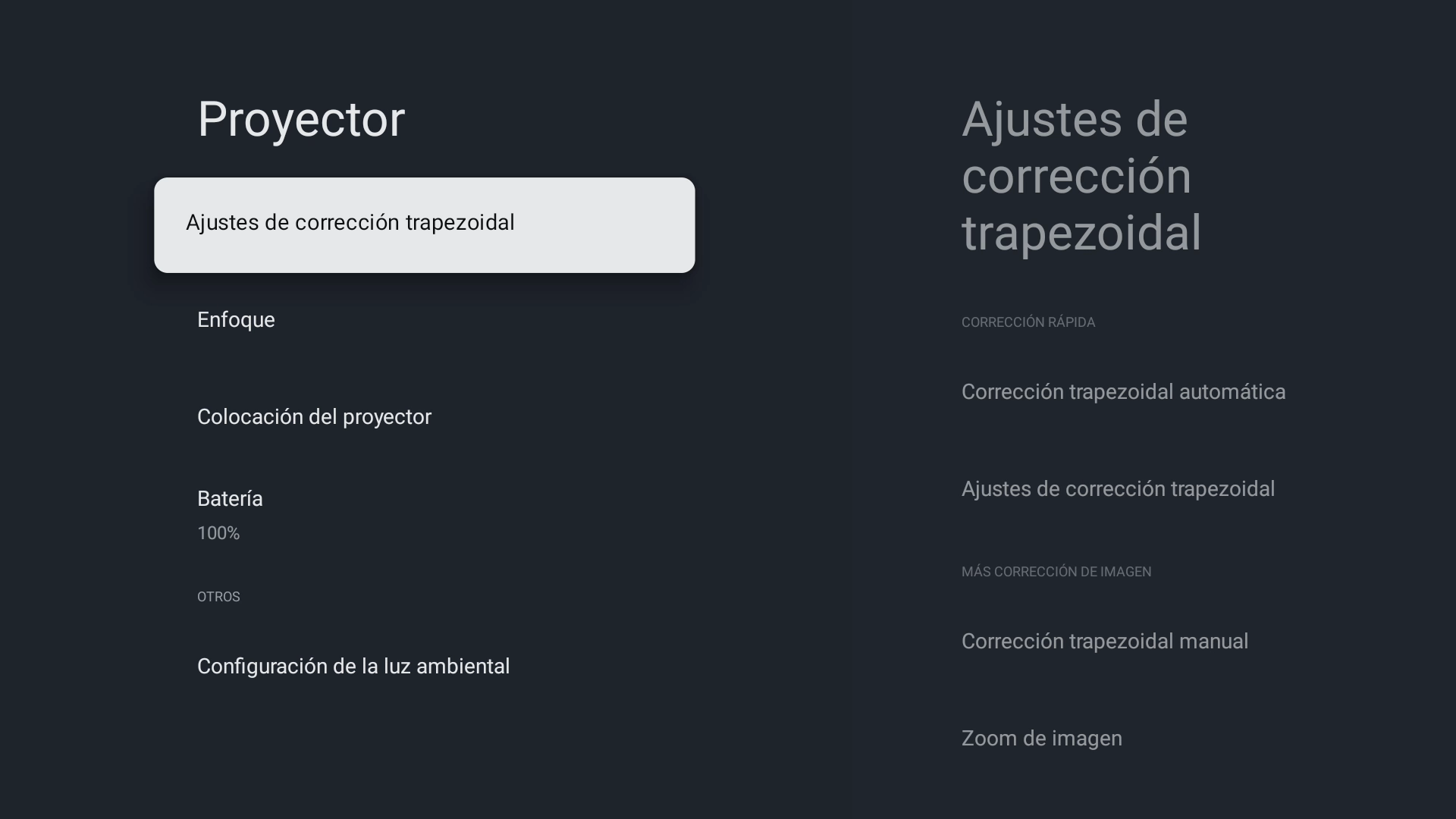Screen dimensions: 1456x819
Task: Open the highlighted Ajustes de corrección trapezoidal item
Action: [424, 224]
